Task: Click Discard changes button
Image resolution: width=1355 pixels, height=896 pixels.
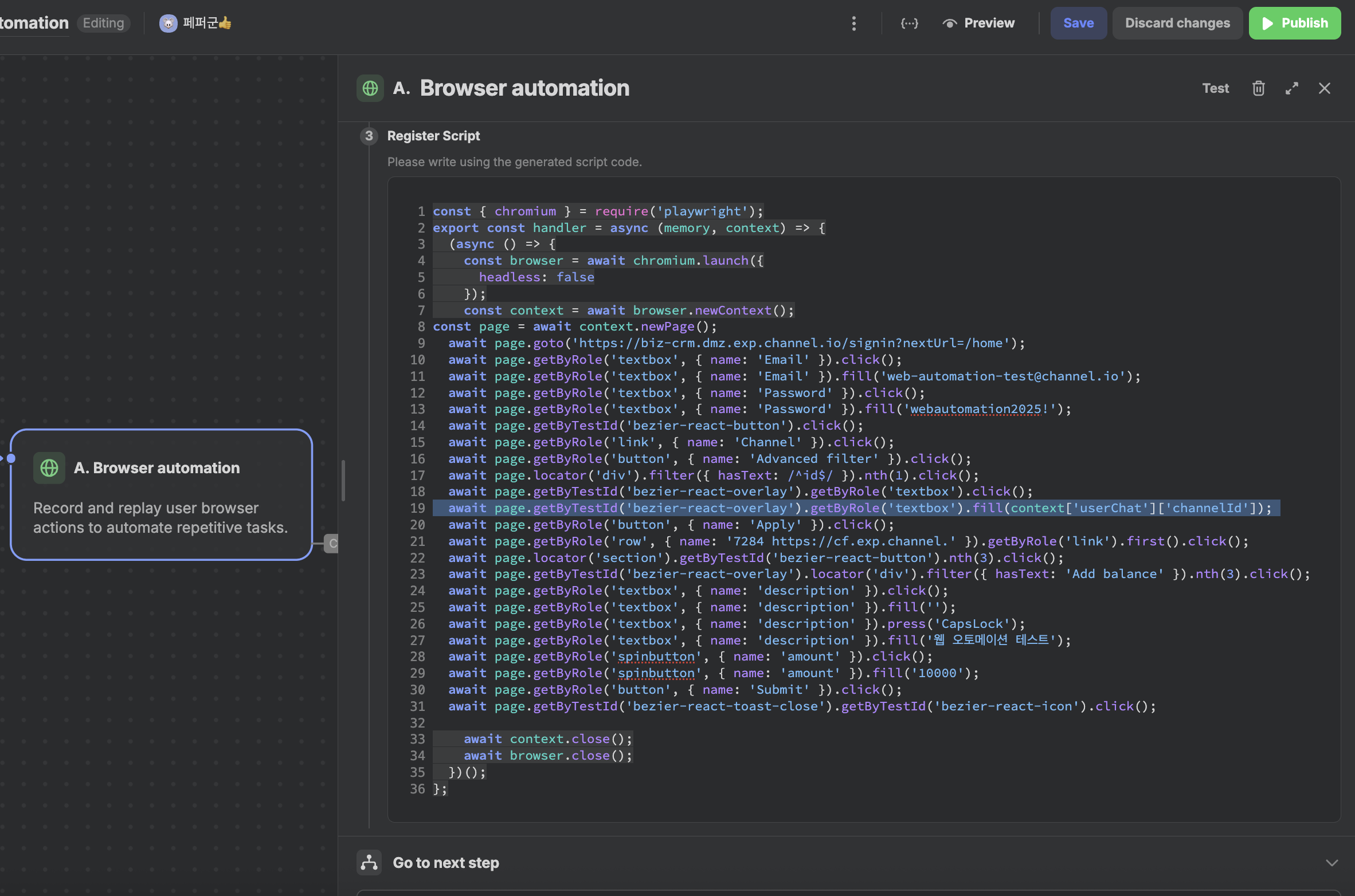Action: (x=1177, y=23)
